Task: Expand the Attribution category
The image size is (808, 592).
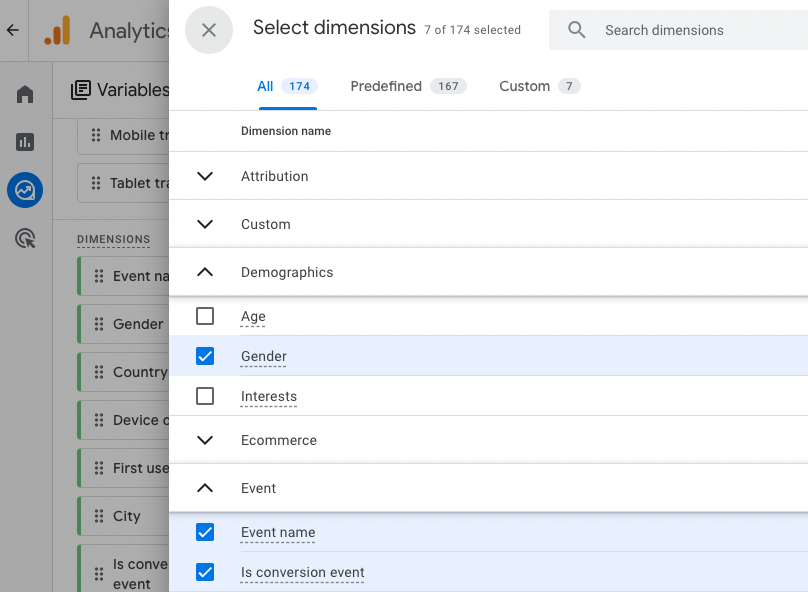Action: click(205, 176)
